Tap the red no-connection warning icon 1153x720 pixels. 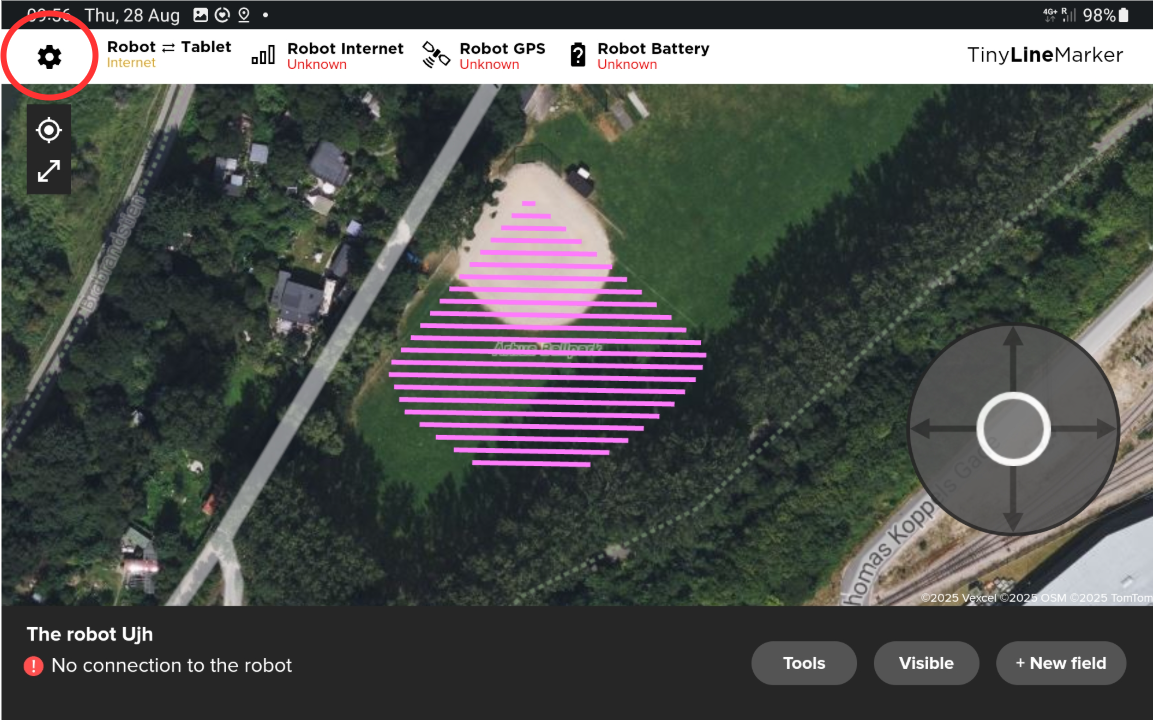[x=34, y=666]
